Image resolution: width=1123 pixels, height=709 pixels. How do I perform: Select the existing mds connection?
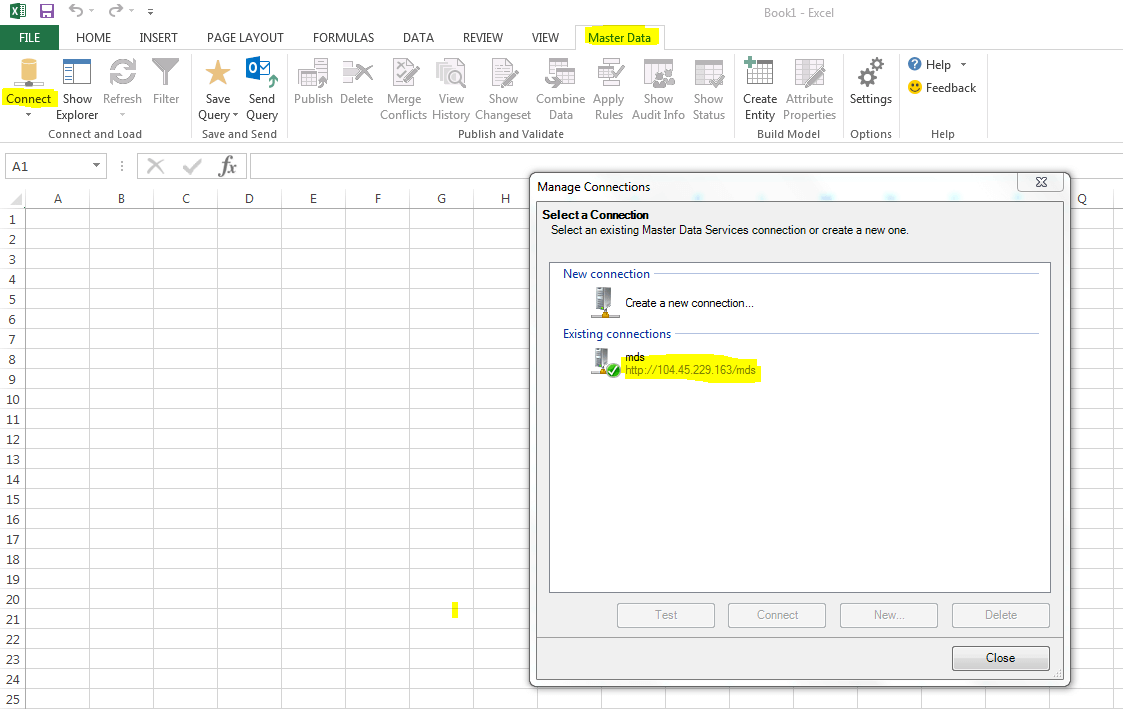[x=673, y=363]
